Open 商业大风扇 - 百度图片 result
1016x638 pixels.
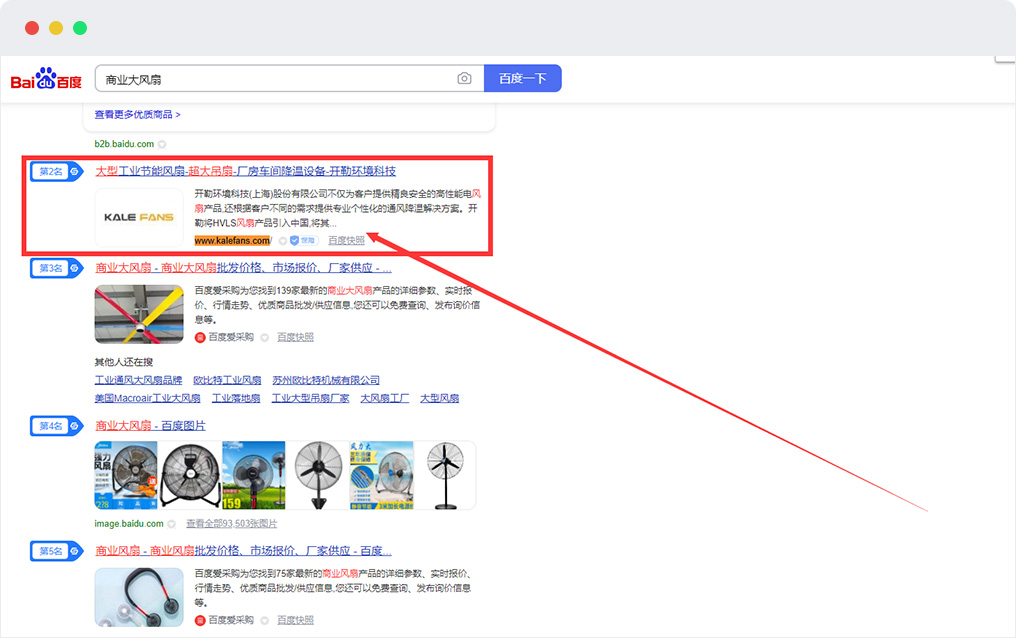coord(150,426)
